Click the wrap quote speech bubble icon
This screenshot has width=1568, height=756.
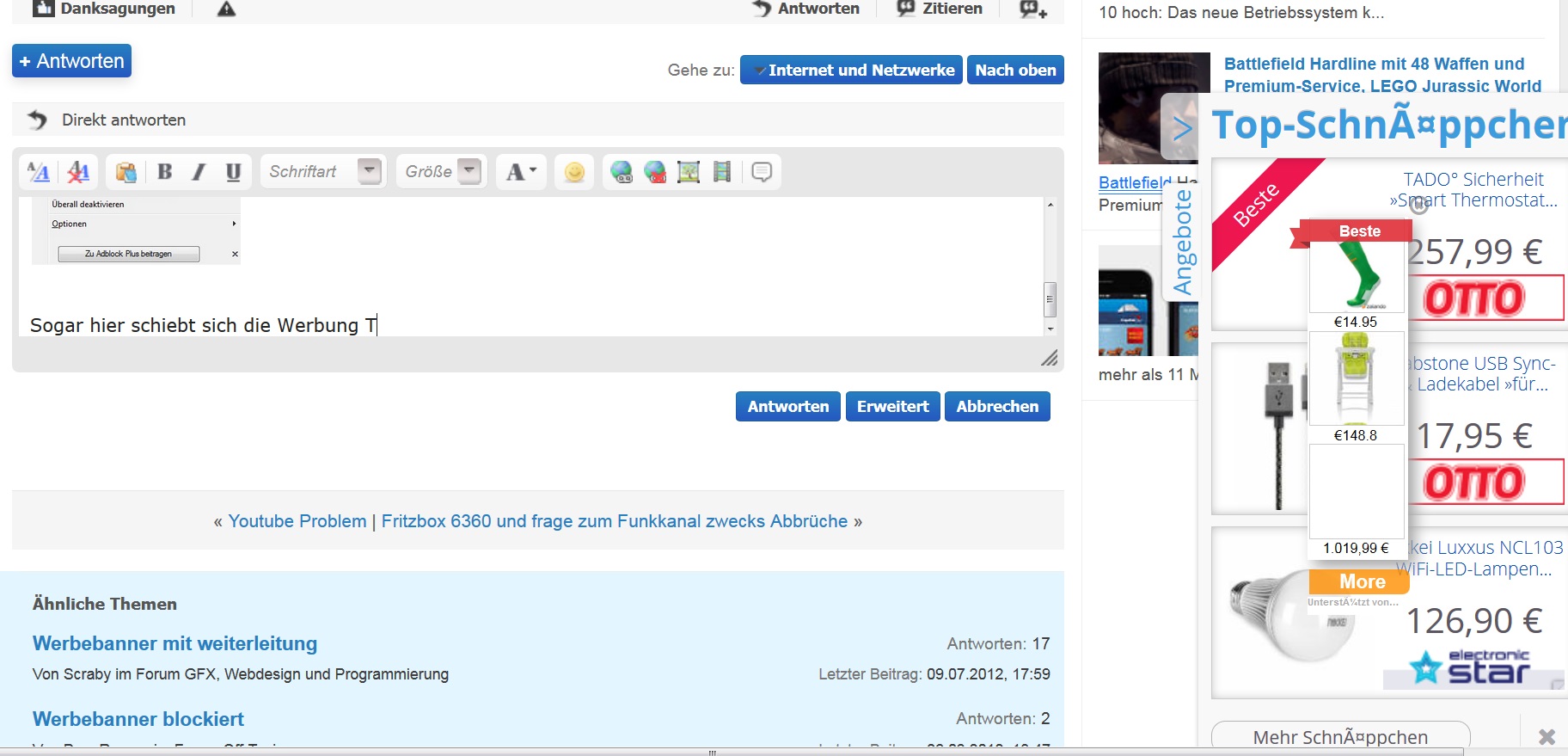coord(762,172)
